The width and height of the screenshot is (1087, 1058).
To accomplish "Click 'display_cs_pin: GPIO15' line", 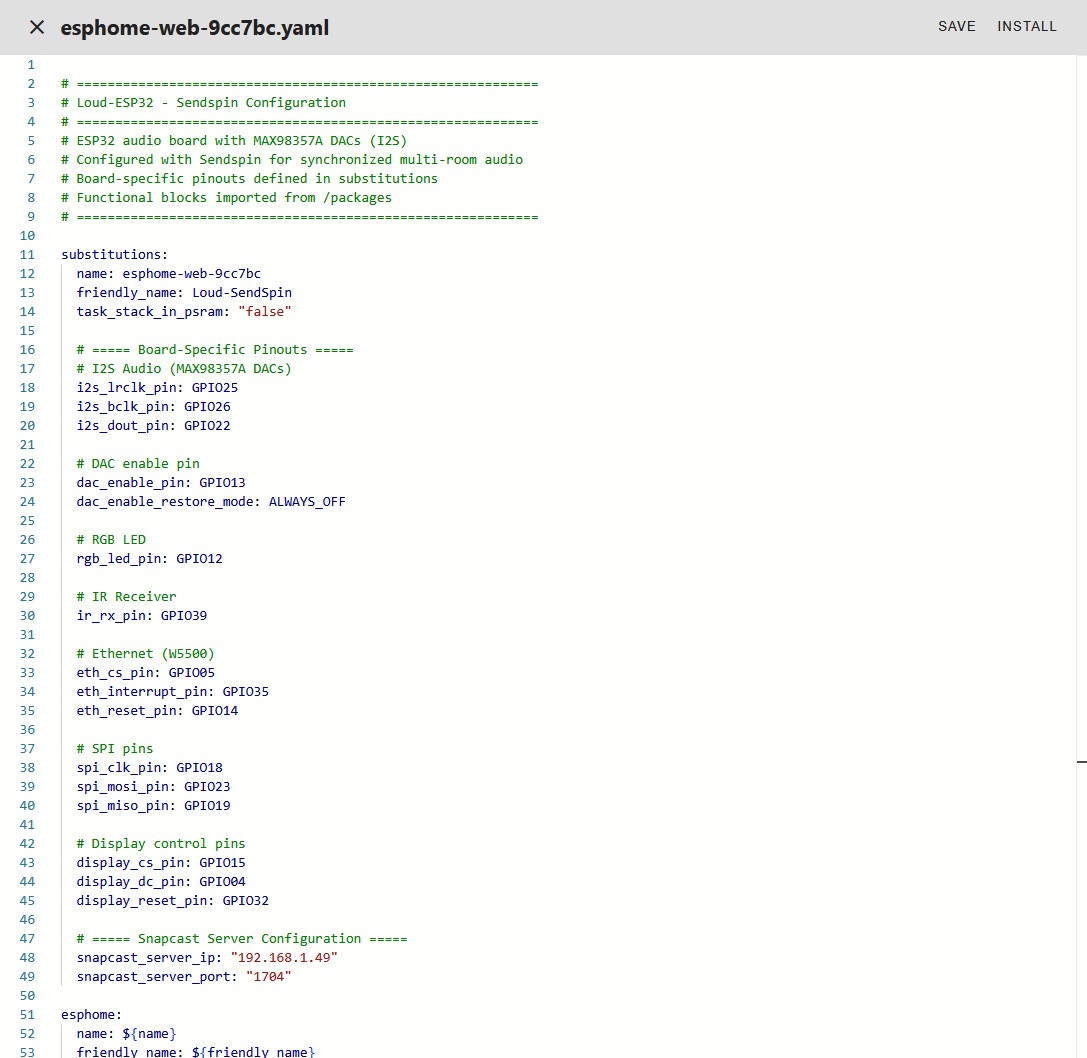I will pos(161,862).
